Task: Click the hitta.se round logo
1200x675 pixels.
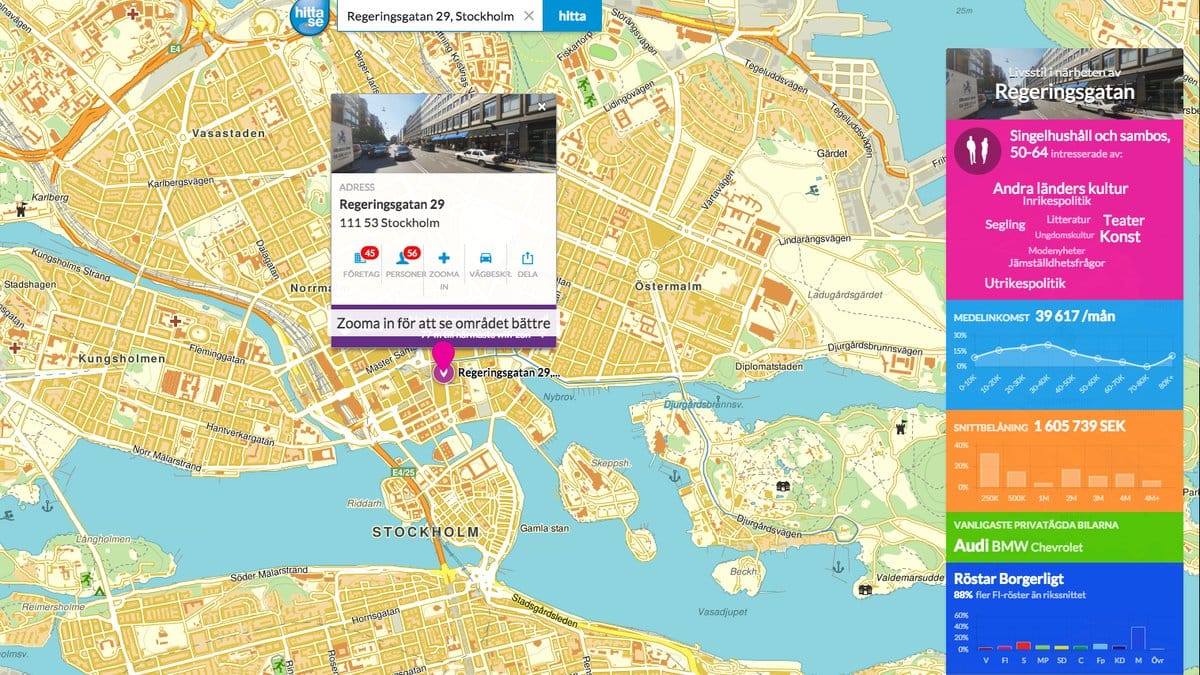Action: pos(309,18)
